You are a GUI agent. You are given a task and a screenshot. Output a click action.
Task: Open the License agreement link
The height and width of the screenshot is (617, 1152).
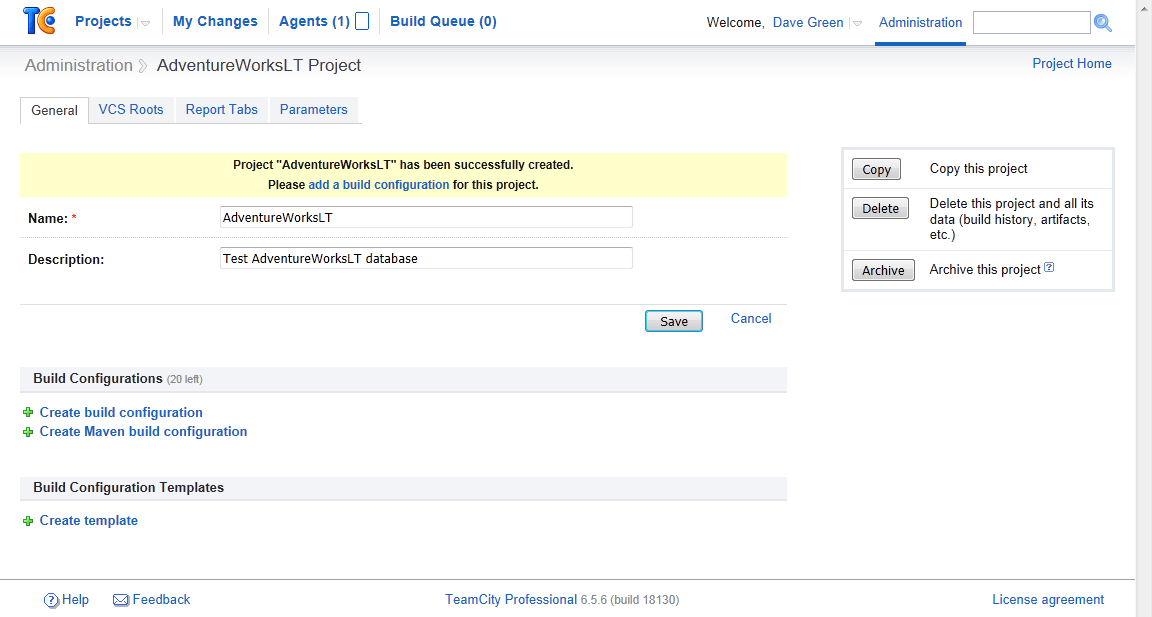tap(1048, 600)
